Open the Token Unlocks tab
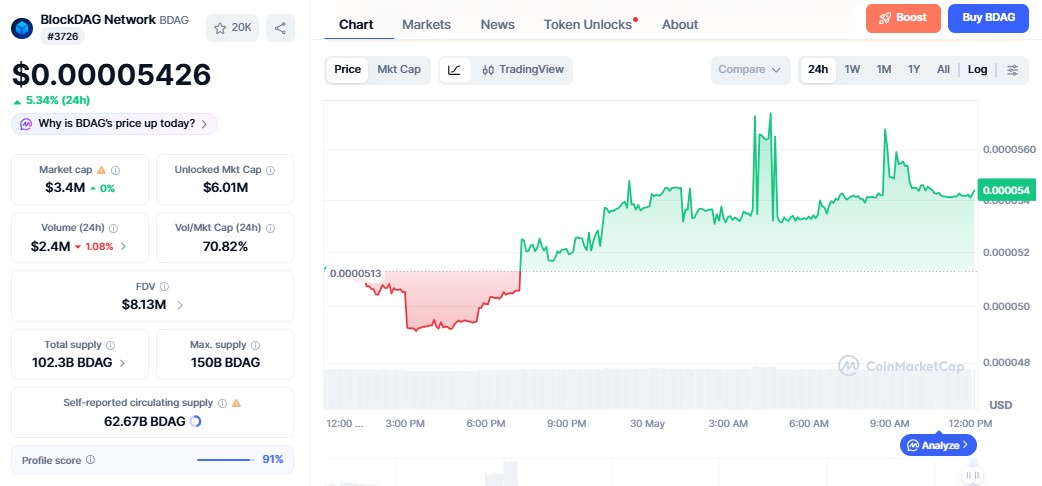Screen dimensions: 1042x486 (x=588, y=25)
